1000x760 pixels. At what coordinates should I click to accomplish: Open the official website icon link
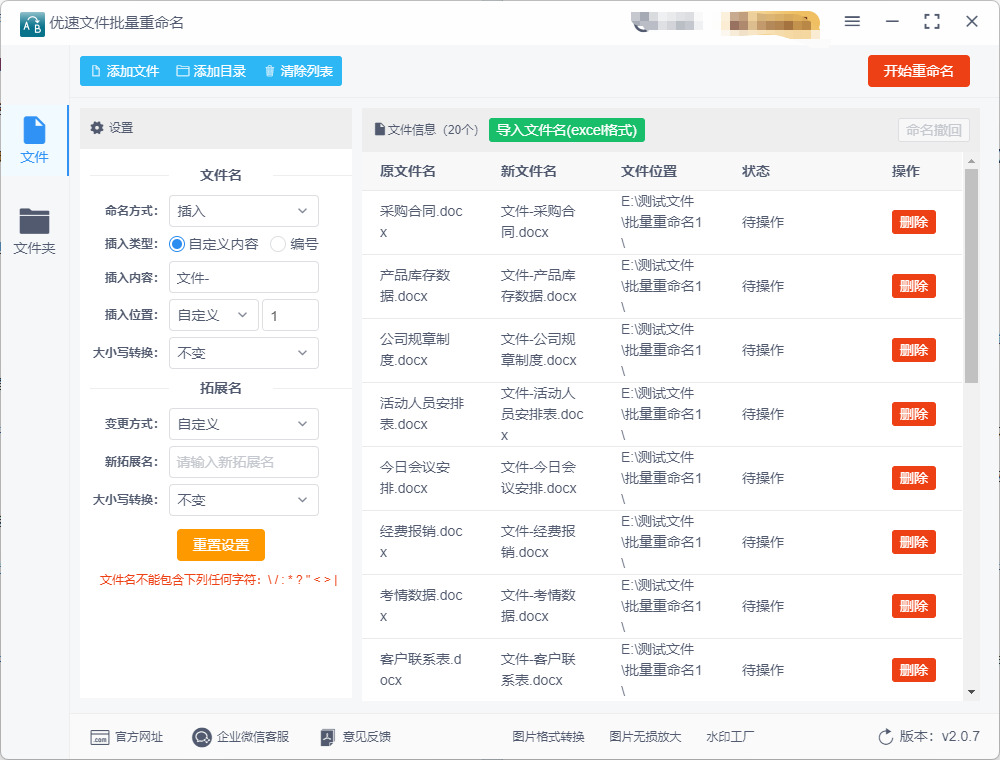[99, 737]
